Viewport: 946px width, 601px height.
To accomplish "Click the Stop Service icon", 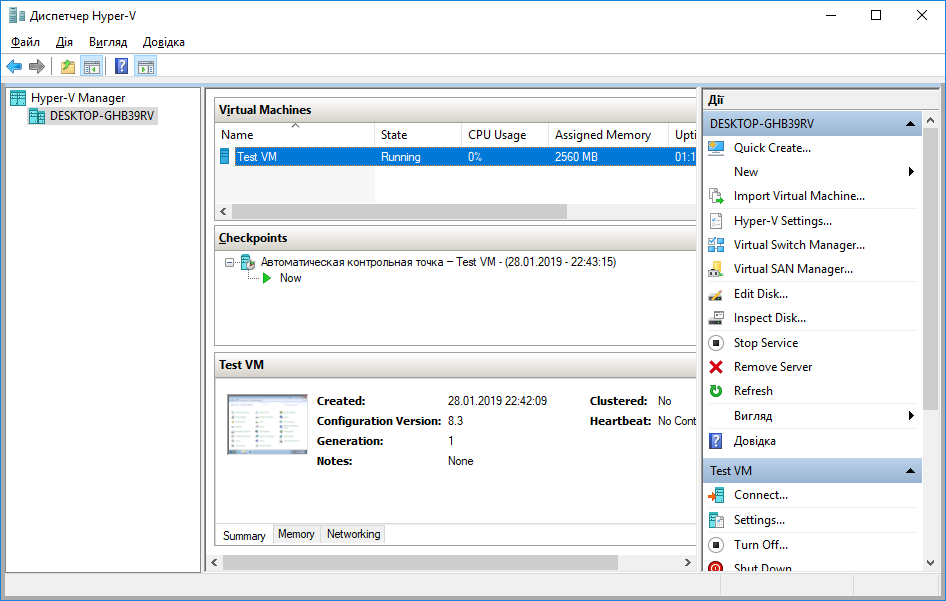I will [x=716, y=343].
